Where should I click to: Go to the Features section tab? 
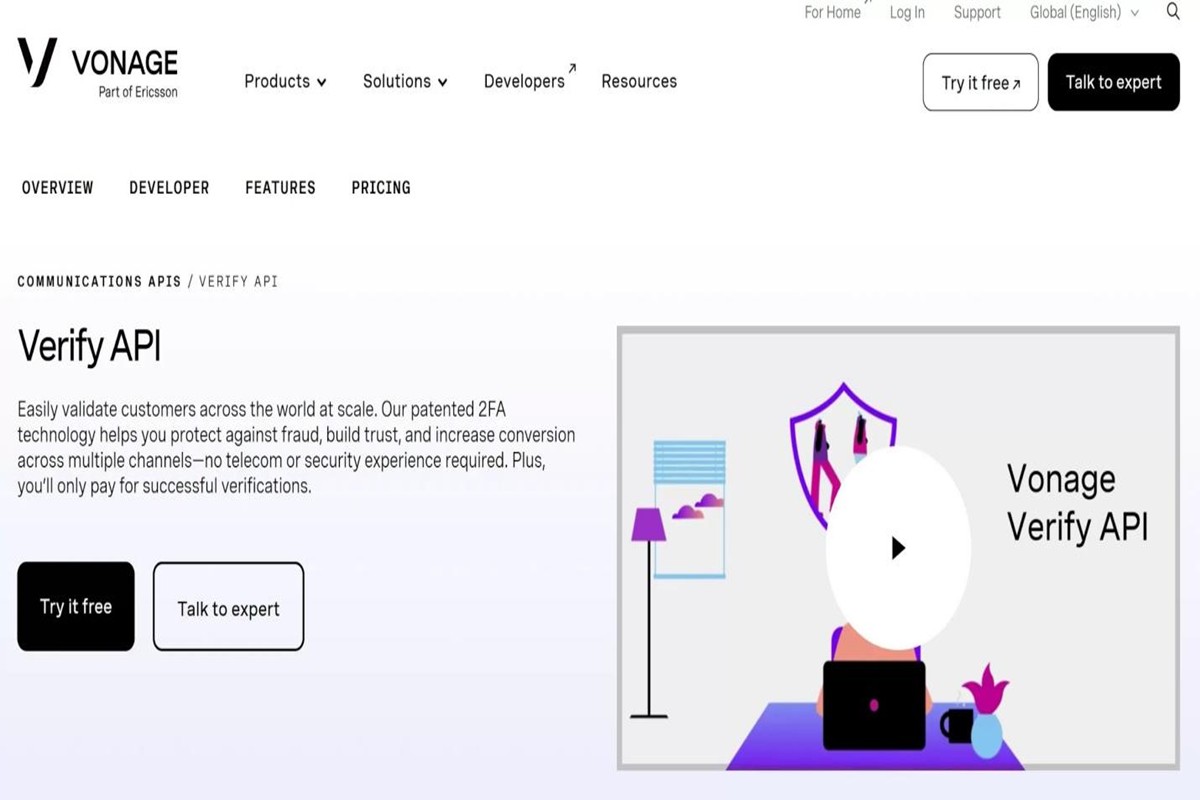point(280,188)
